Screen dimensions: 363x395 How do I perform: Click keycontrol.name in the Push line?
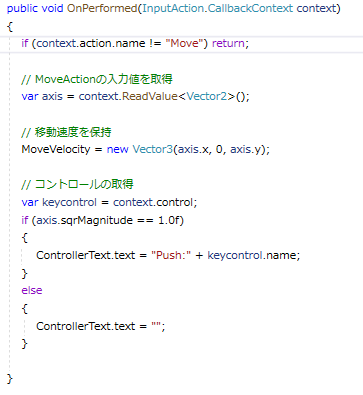click(x=252, y=255)
